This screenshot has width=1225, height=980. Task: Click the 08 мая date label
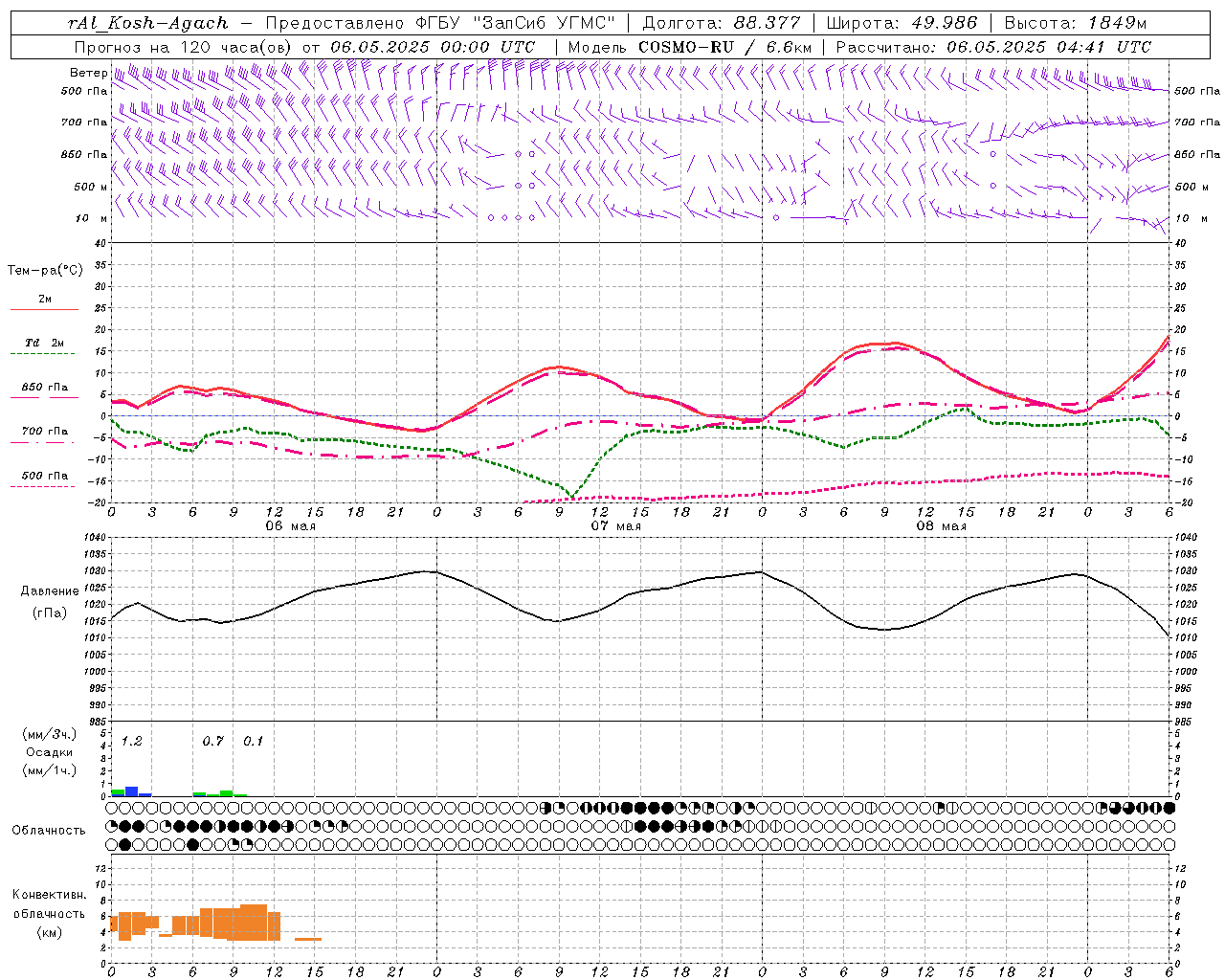[x=941, y=526]
